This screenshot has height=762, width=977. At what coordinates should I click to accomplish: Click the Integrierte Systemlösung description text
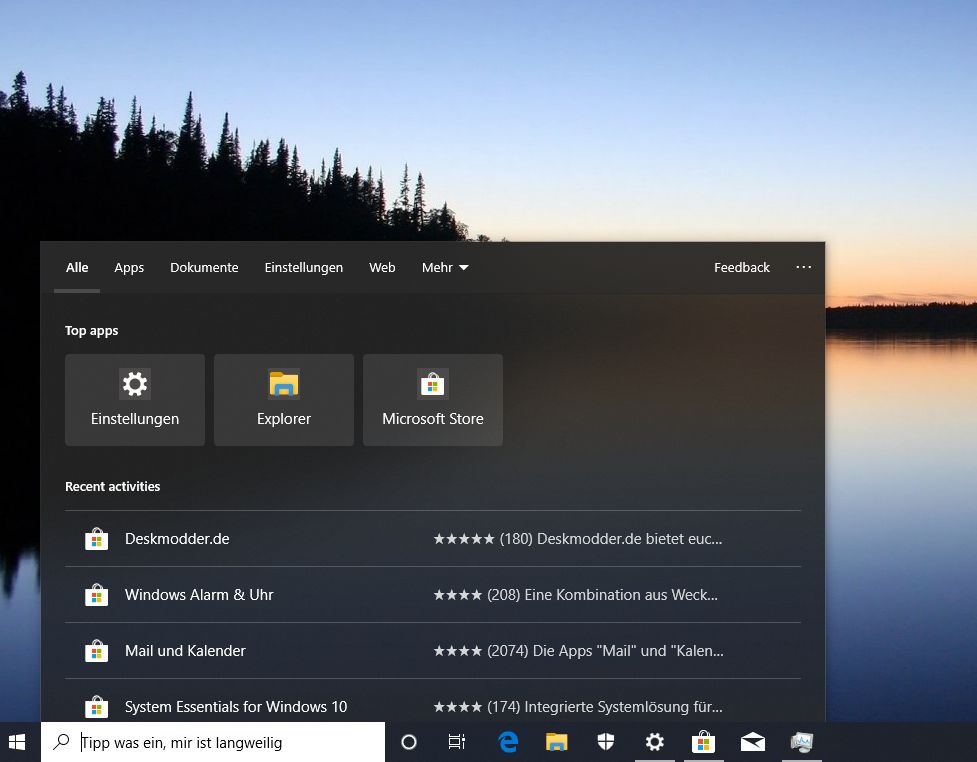click(578, 707)
